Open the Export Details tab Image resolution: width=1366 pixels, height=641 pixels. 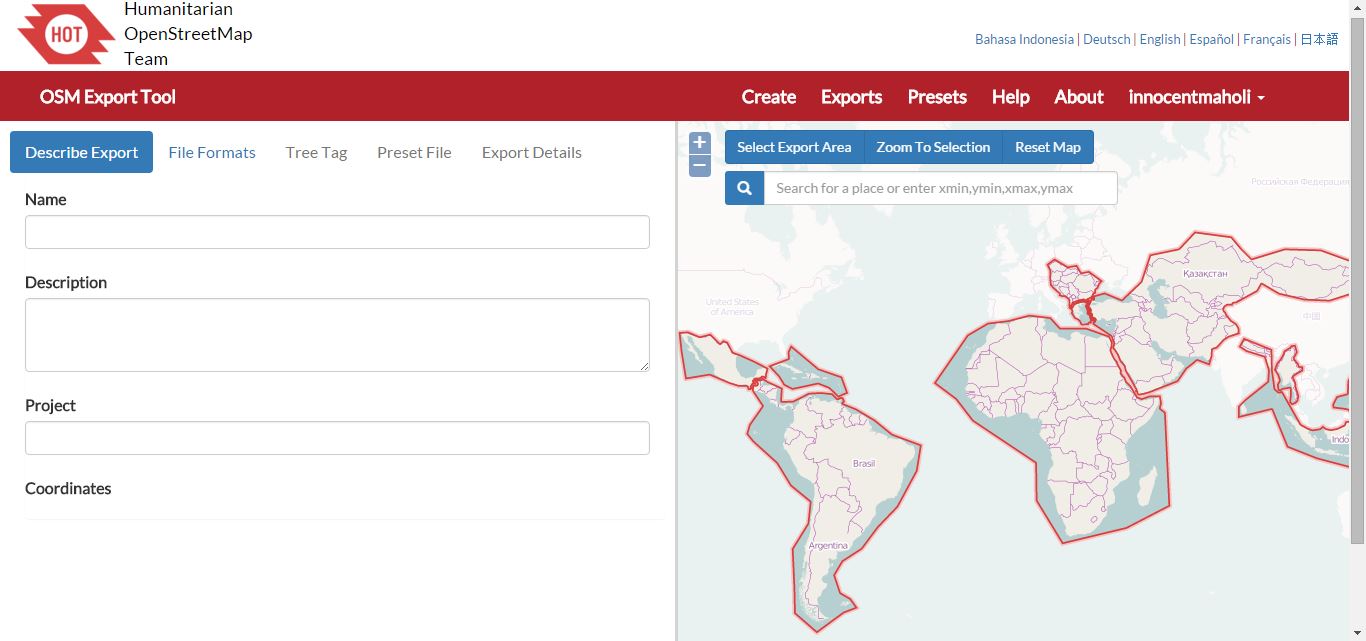[531, 152]
